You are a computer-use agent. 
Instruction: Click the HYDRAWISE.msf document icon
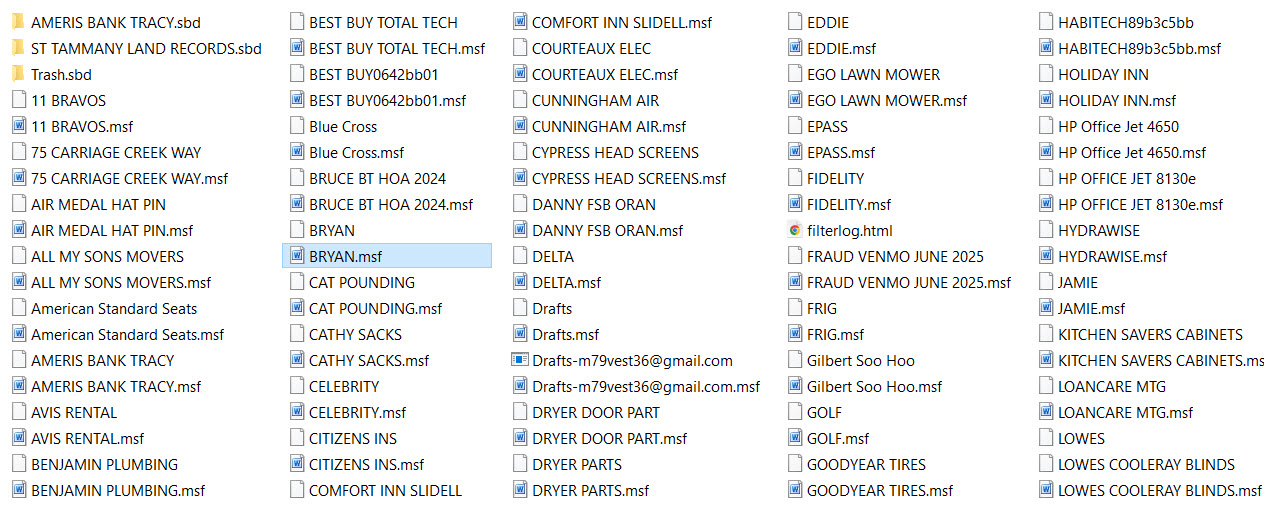click(1045, 256)
